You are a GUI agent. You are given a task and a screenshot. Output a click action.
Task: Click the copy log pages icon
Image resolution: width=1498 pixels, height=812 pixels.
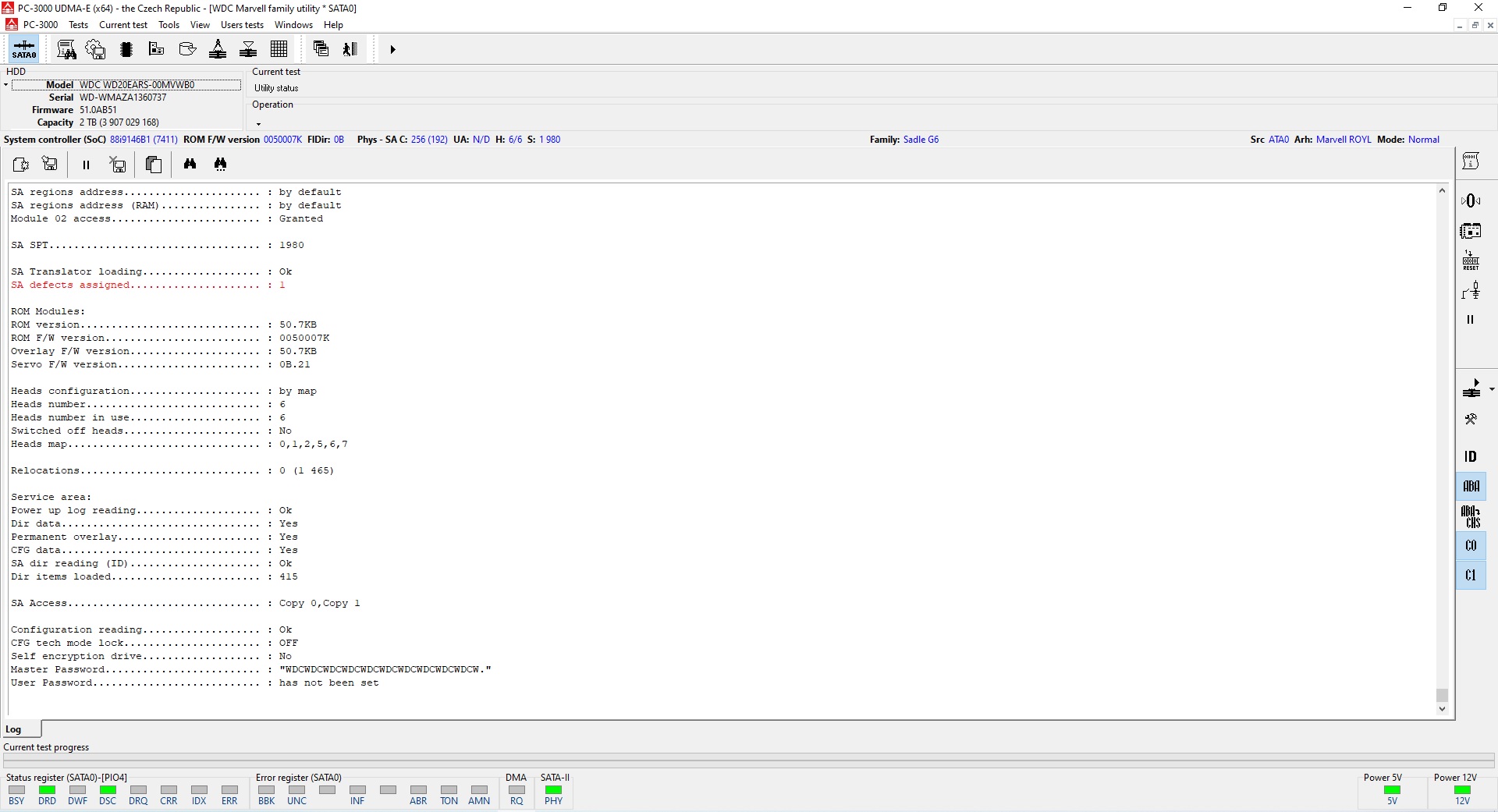pos(154,164)
